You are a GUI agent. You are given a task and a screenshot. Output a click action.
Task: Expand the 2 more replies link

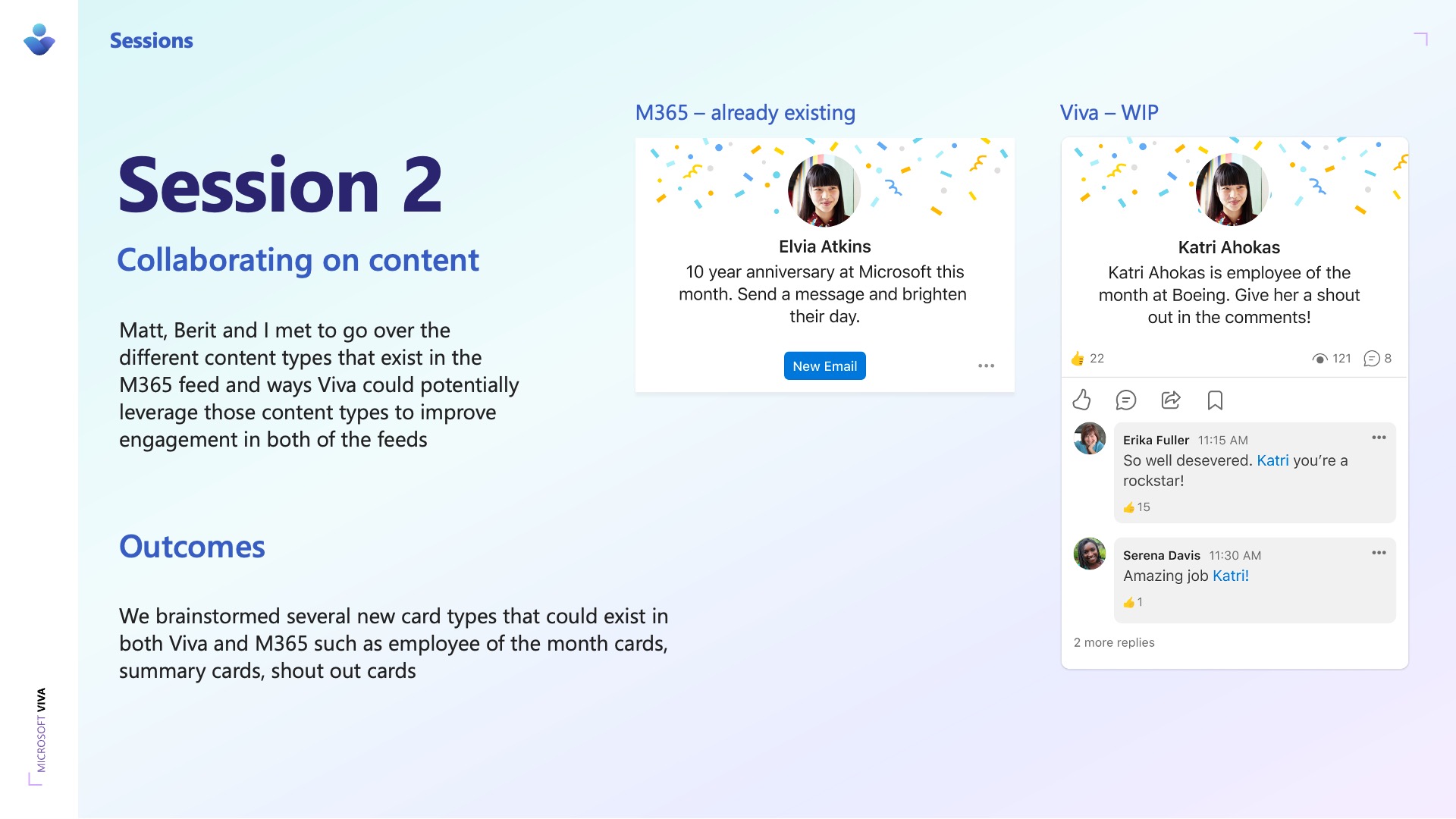click(x=1114, y=642)
